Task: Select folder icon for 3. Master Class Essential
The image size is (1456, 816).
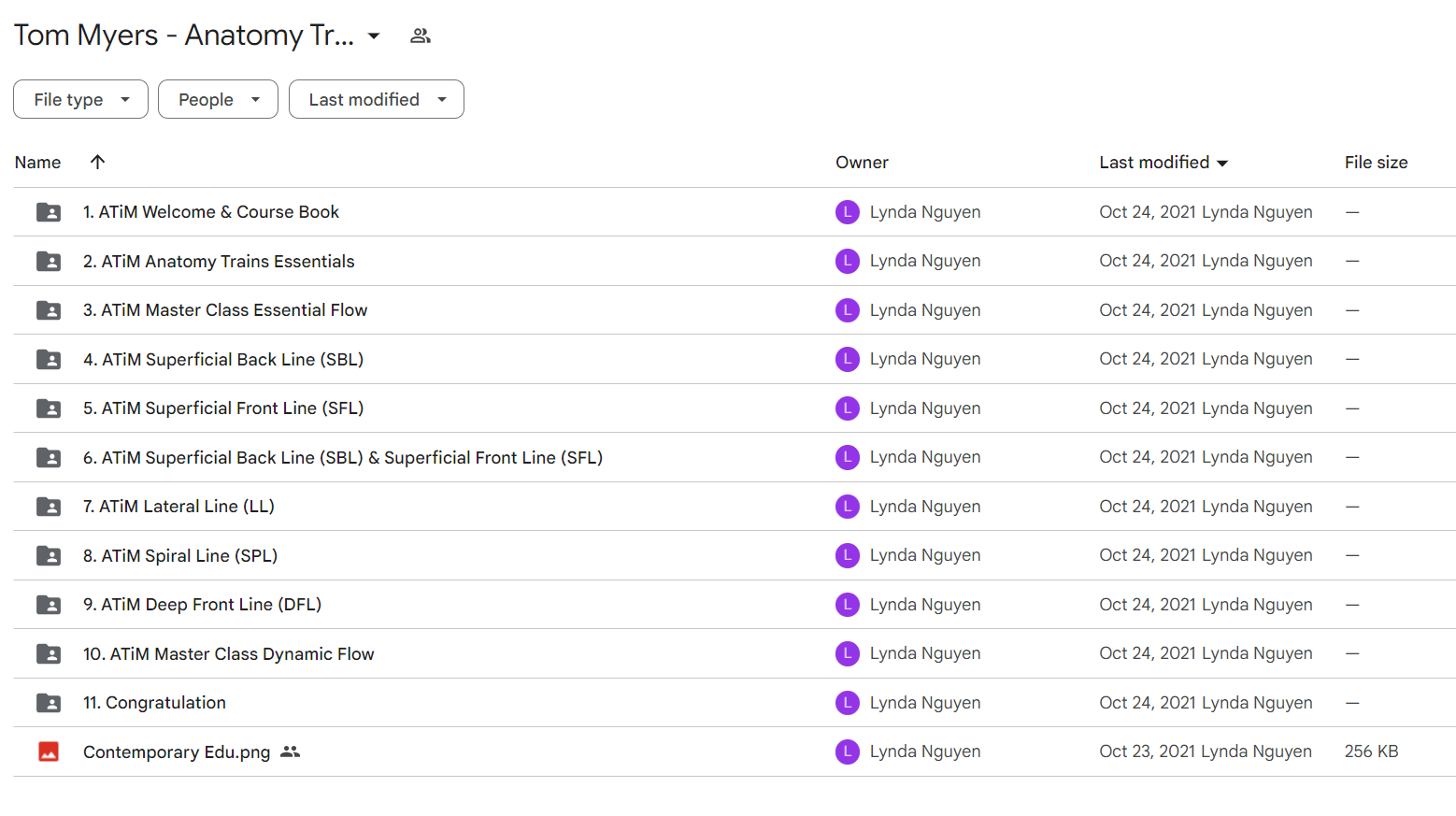Action: click(49, 310)
